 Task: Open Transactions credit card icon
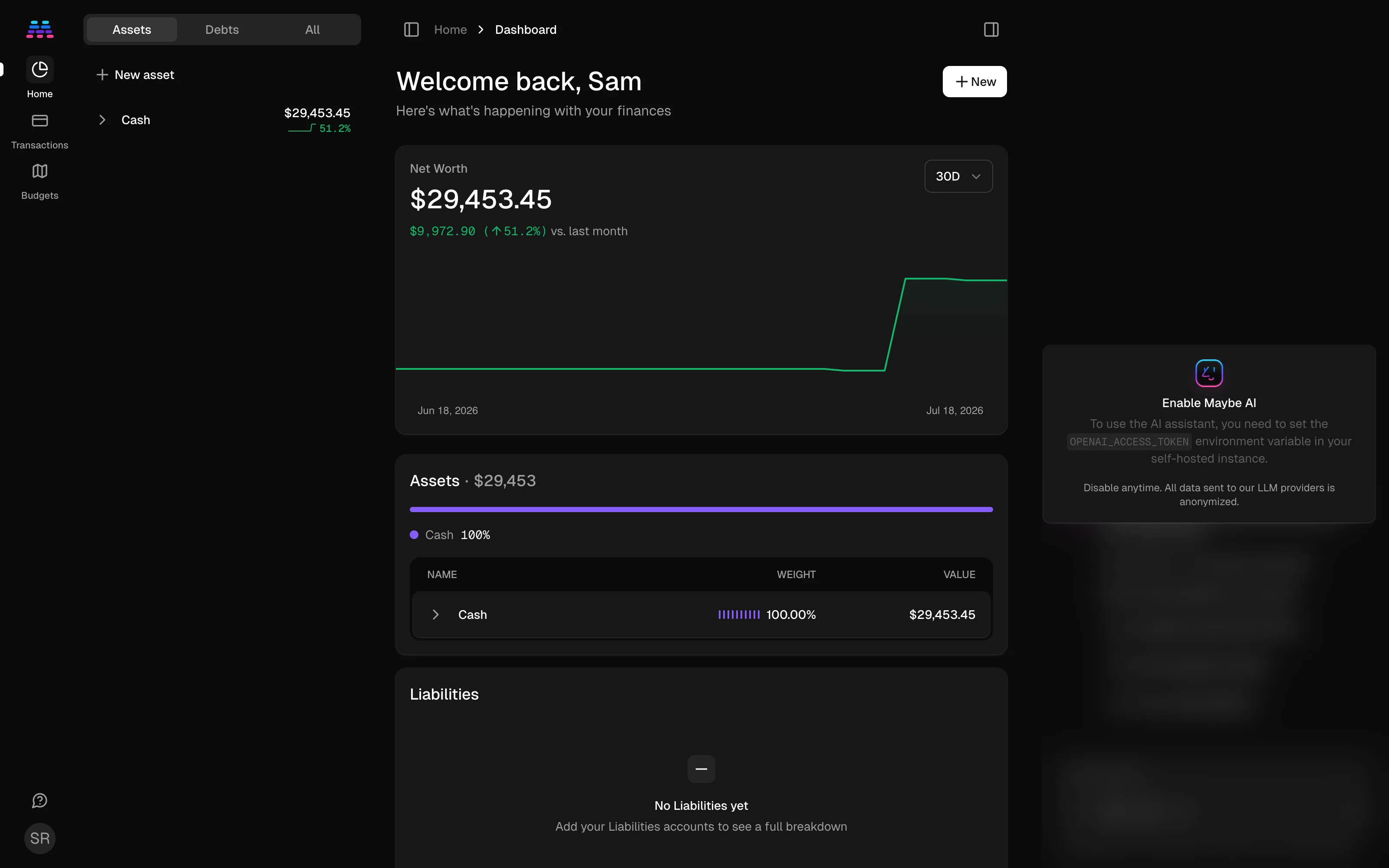click(x=39, y=121)
